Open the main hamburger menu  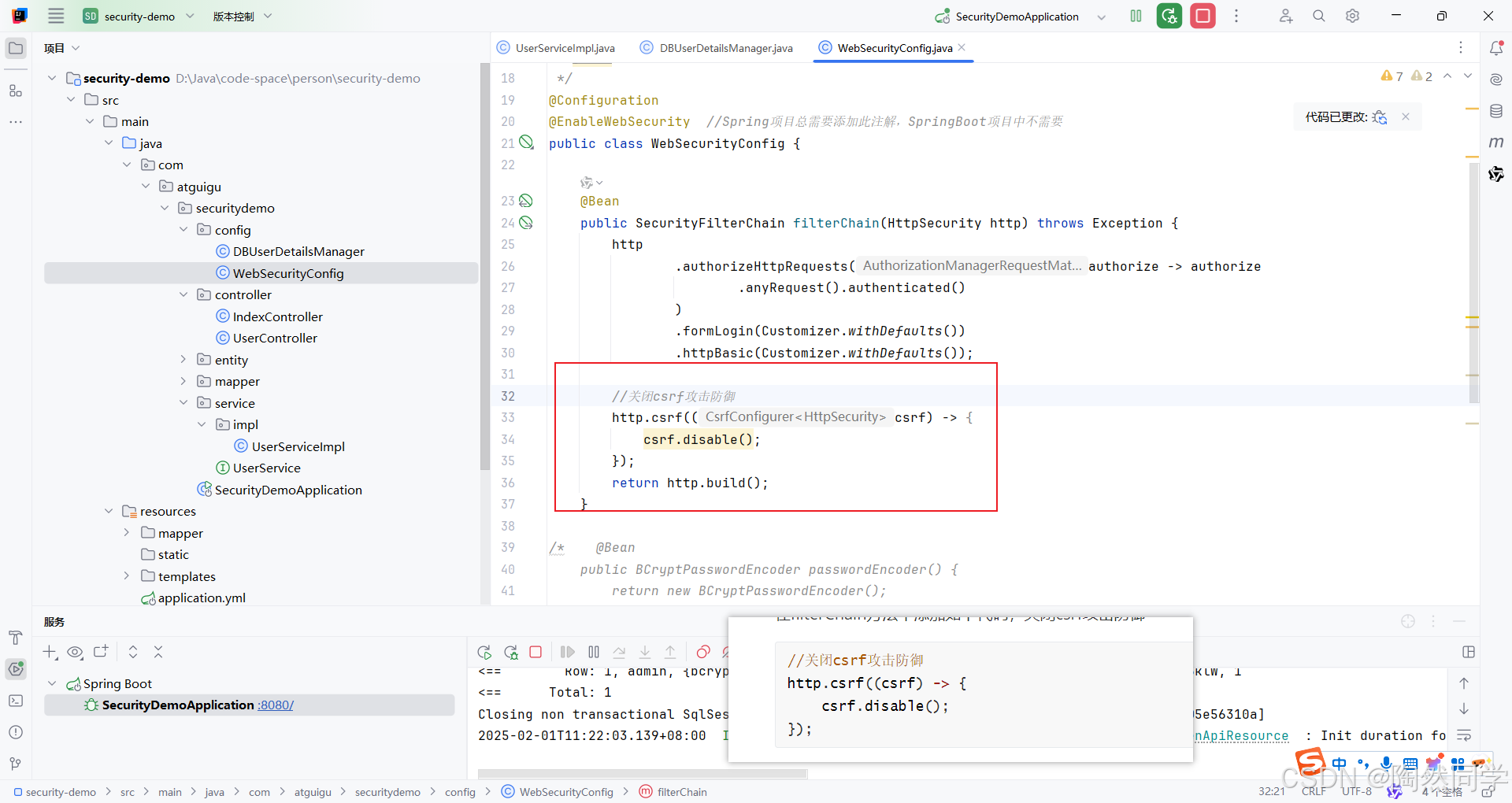pos(55,16)
